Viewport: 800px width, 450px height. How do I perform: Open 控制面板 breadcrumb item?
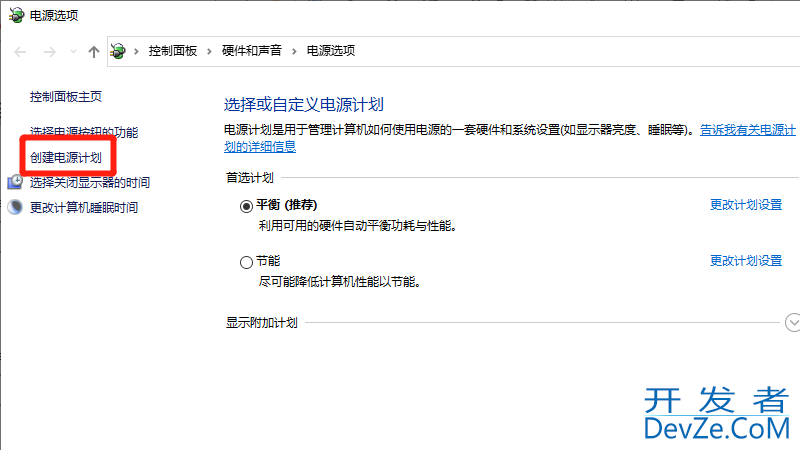click(x=172, y=51)
